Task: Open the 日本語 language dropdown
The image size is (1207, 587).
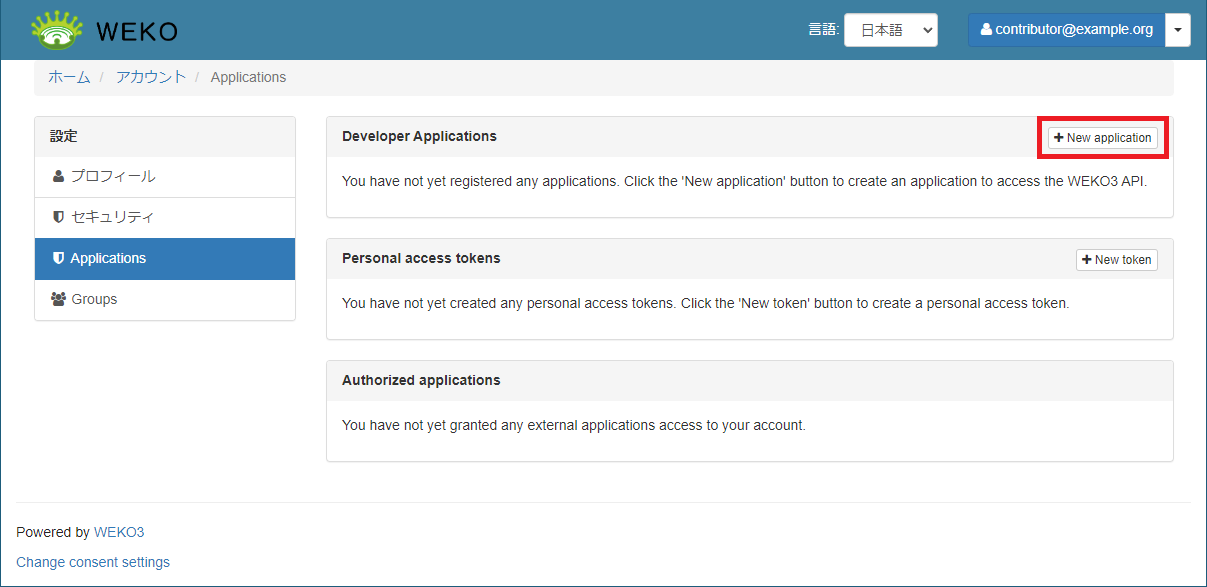Action: (890, 30)
